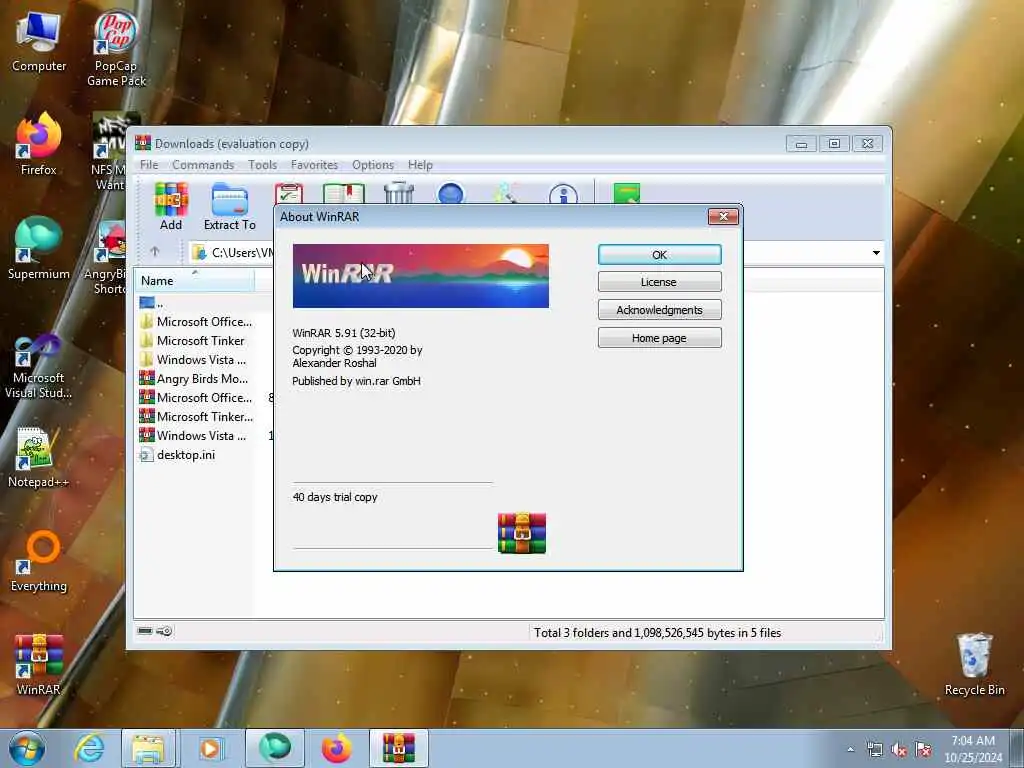This screenshot has width=1024, height=768.
Task: Open Windows Explorer folder taskbar icon
Action: pos(149,748)
